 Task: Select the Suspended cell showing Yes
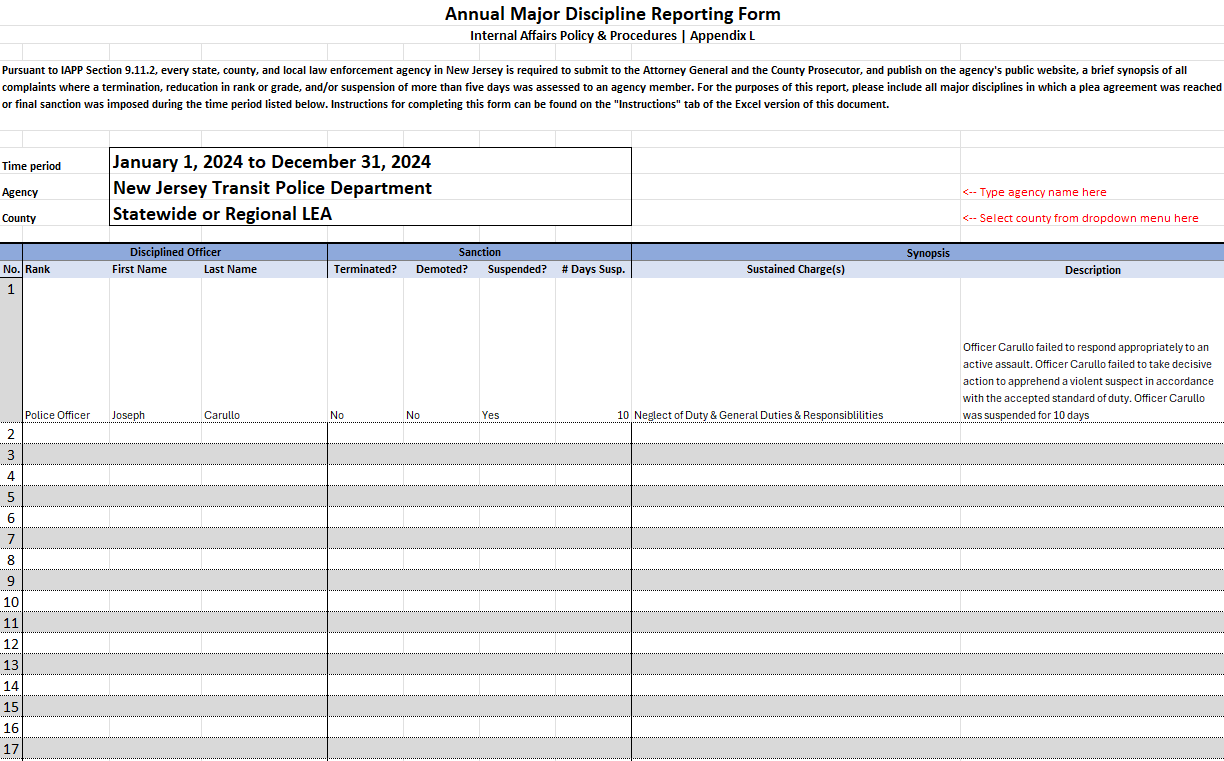tap(517, 350)
